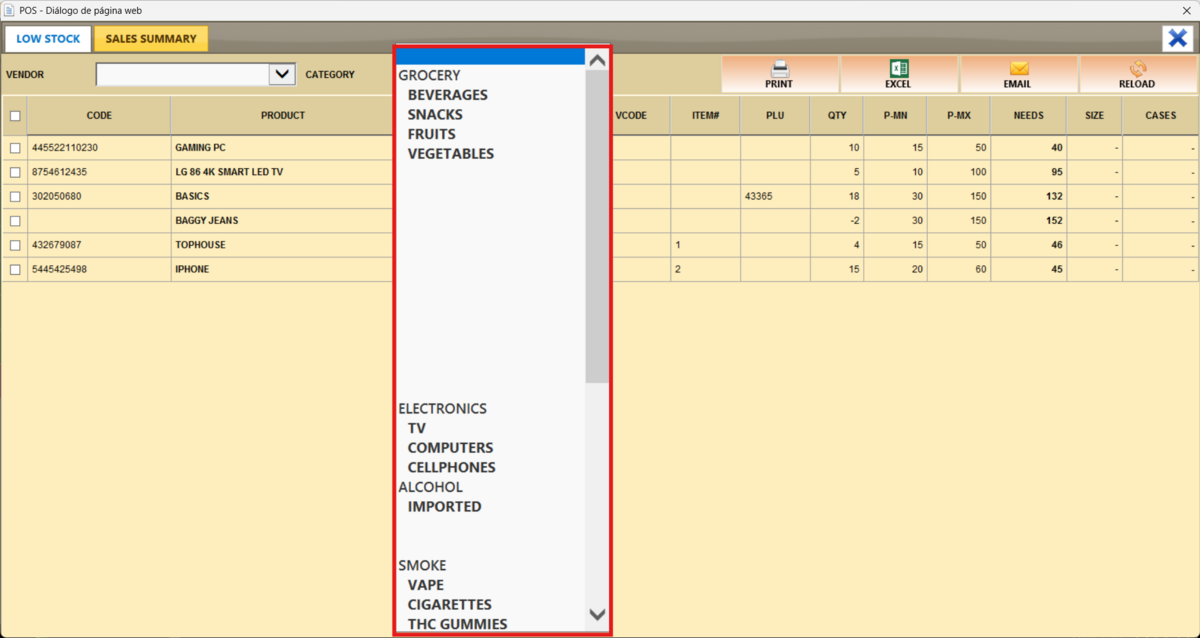1200x638 pixels.
Task: Click the QTY value -2
Action: [x=853, y=221]
